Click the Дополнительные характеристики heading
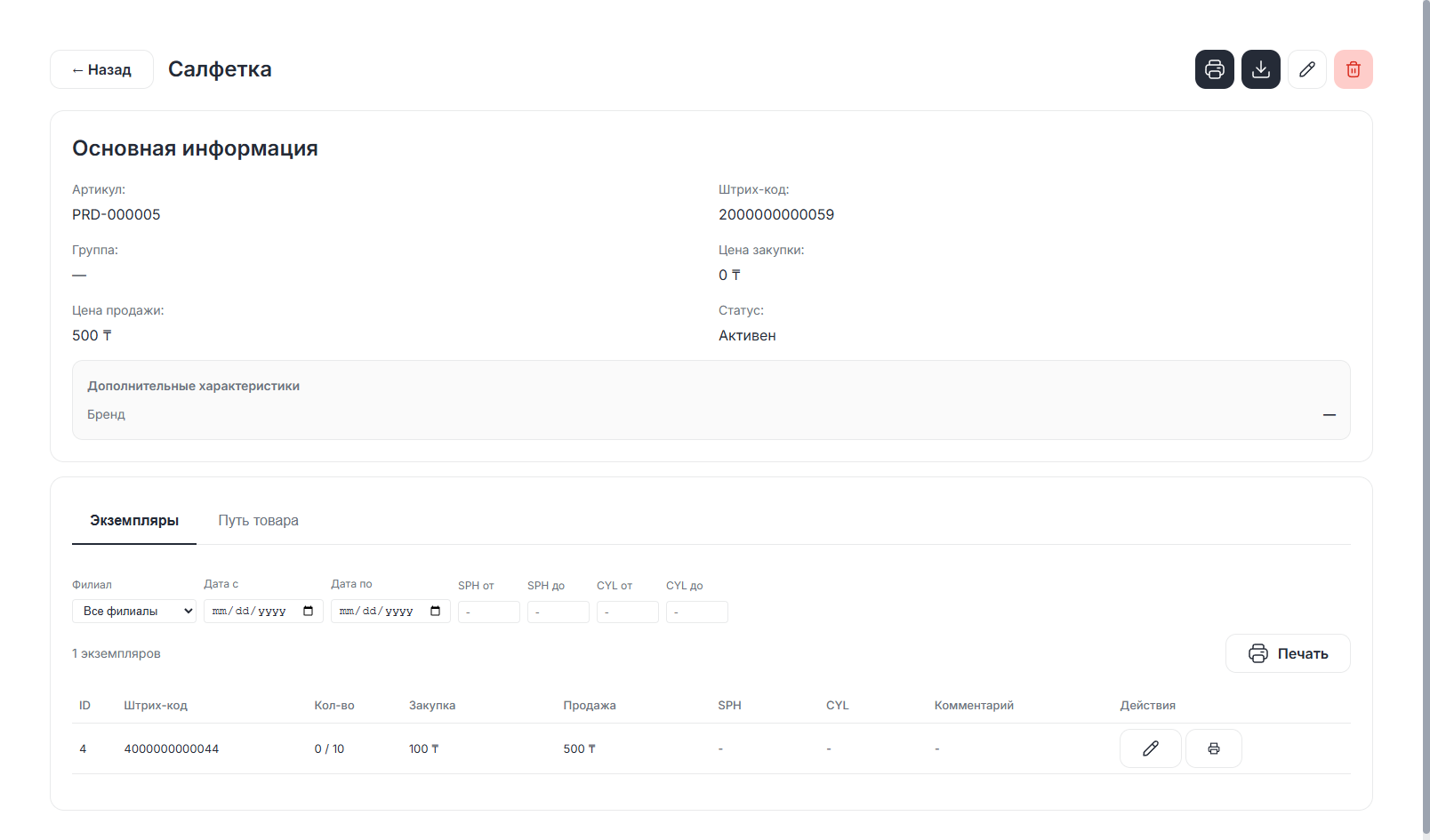This screenshot has height=840, width=1430. point(193,386)
